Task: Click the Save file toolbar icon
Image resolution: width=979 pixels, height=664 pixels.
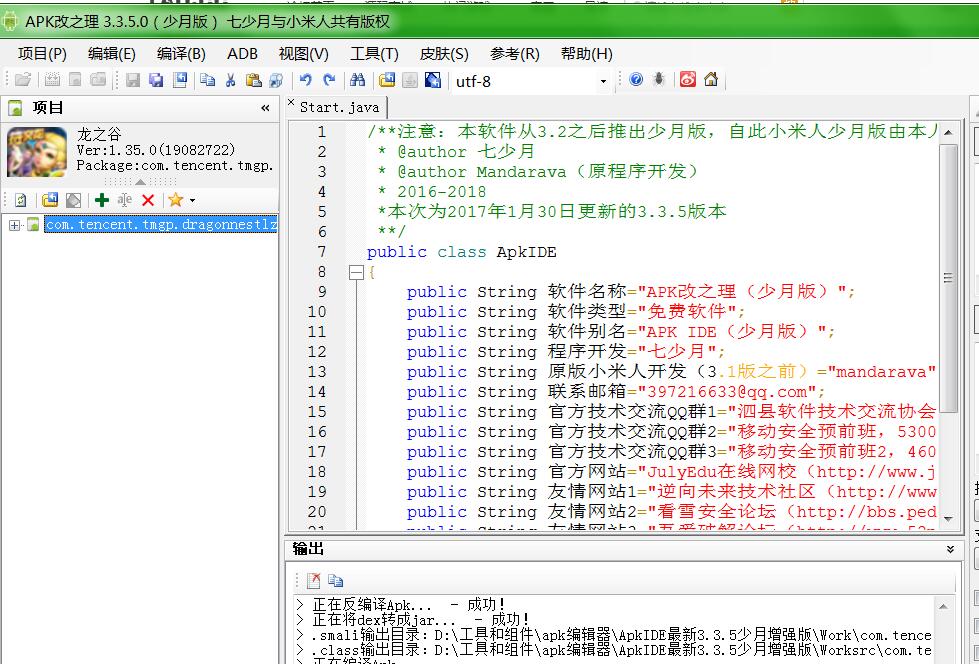Action: tap(133, 81)
